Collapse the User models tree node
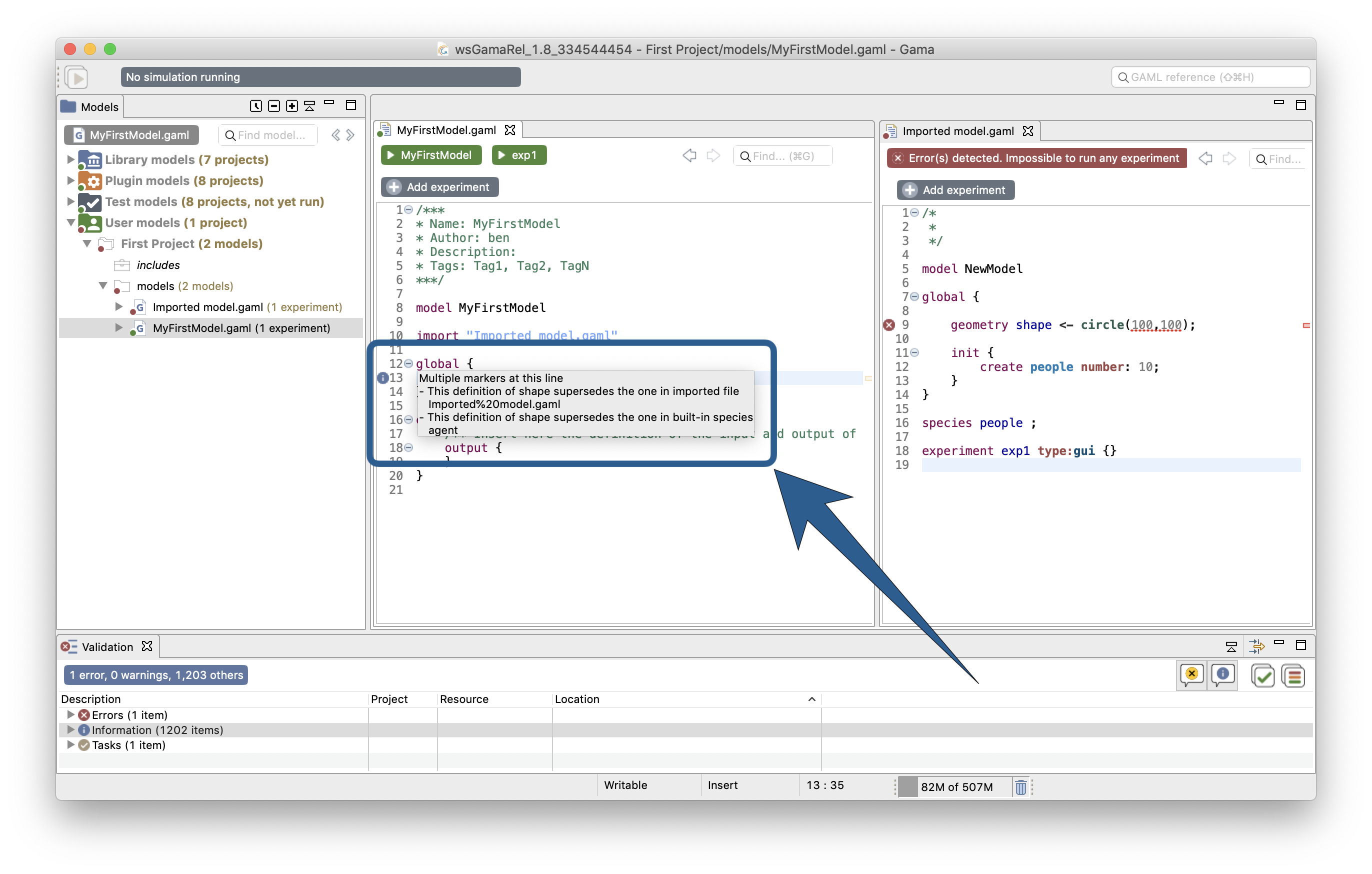Viewport: 1372px width, 874px height. [x=70, y=223]
